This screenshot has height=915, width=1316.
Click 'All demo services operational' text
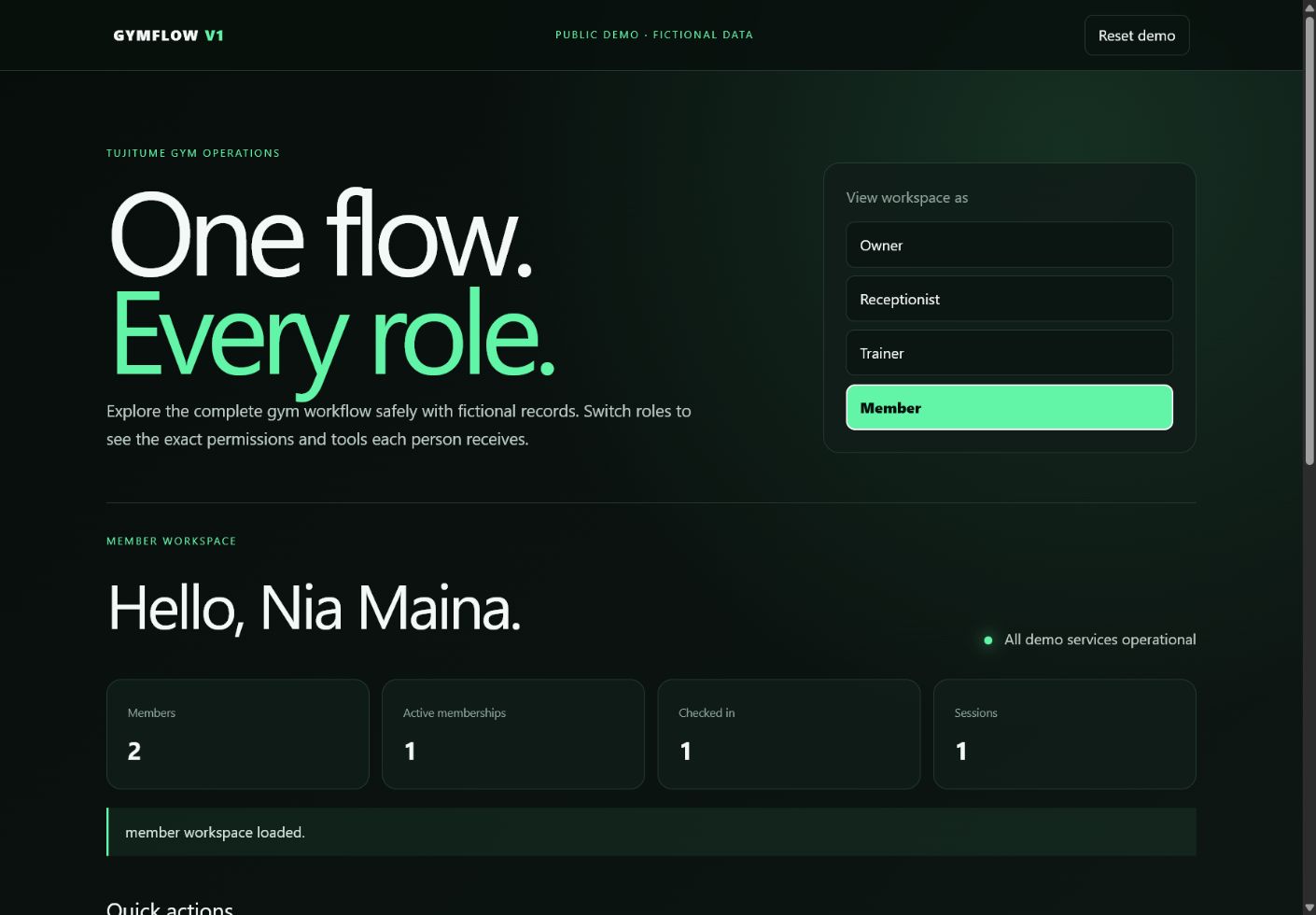pos(1099,640)
